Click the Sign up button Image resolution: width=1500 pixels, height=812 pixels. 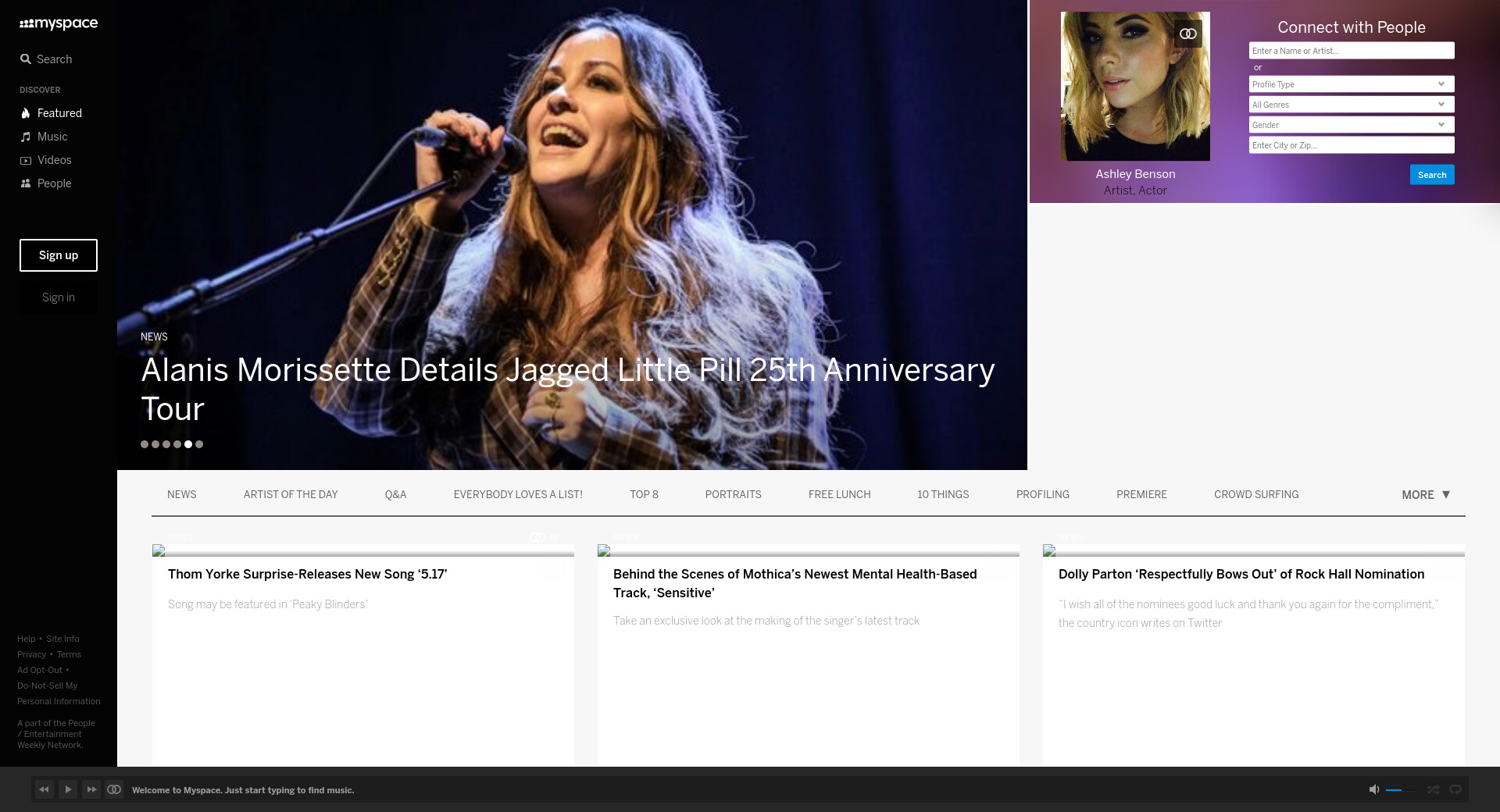59,255
